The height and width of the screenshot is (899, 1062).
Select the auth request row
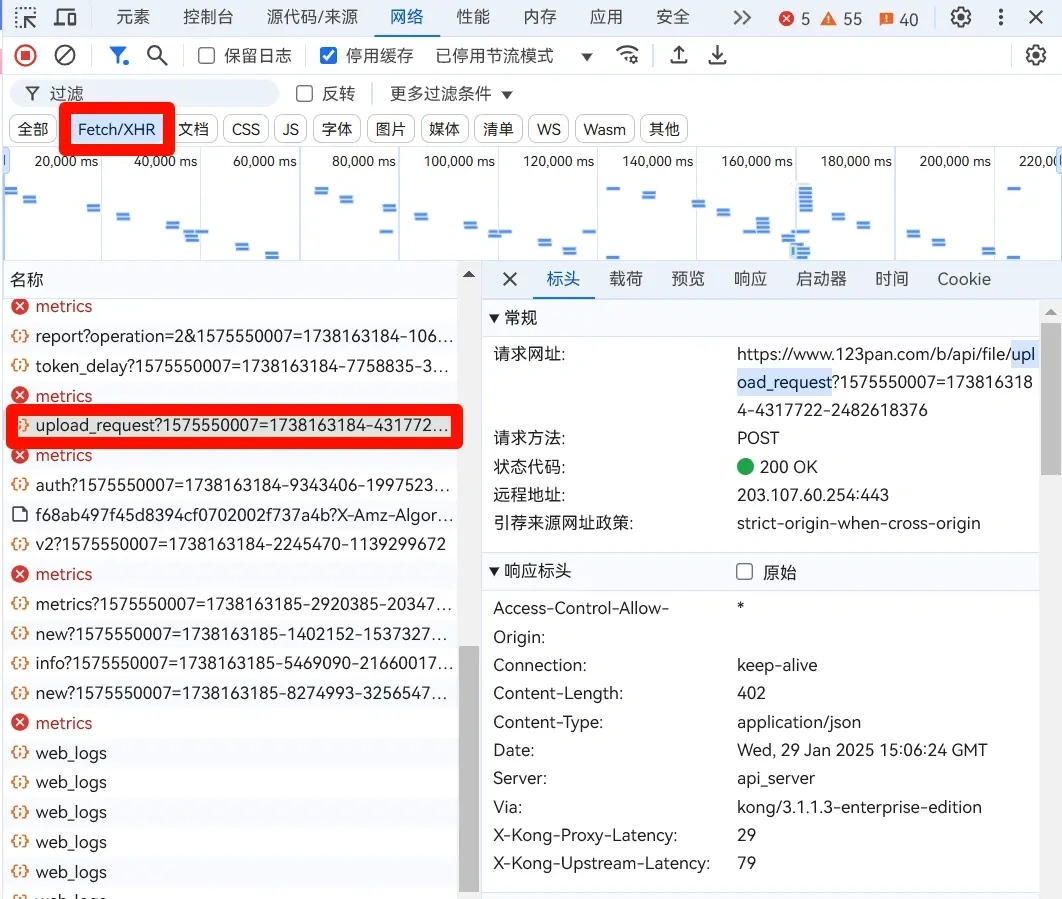230,485
